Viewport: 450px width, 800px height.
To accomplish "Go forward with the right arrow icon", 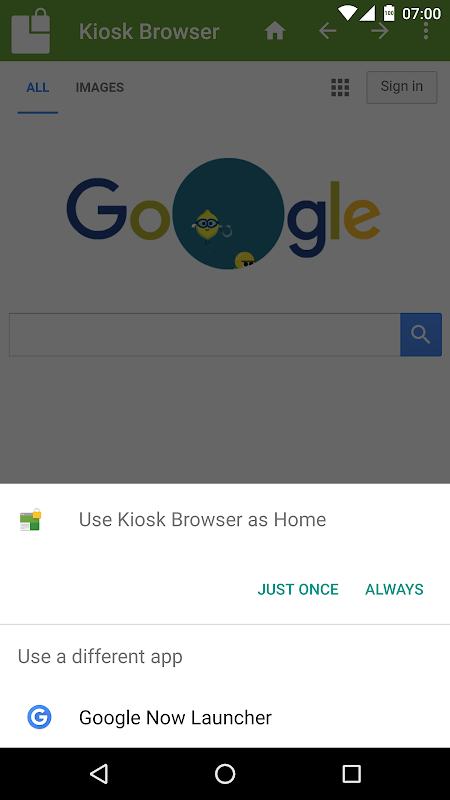I will [380, 32].
